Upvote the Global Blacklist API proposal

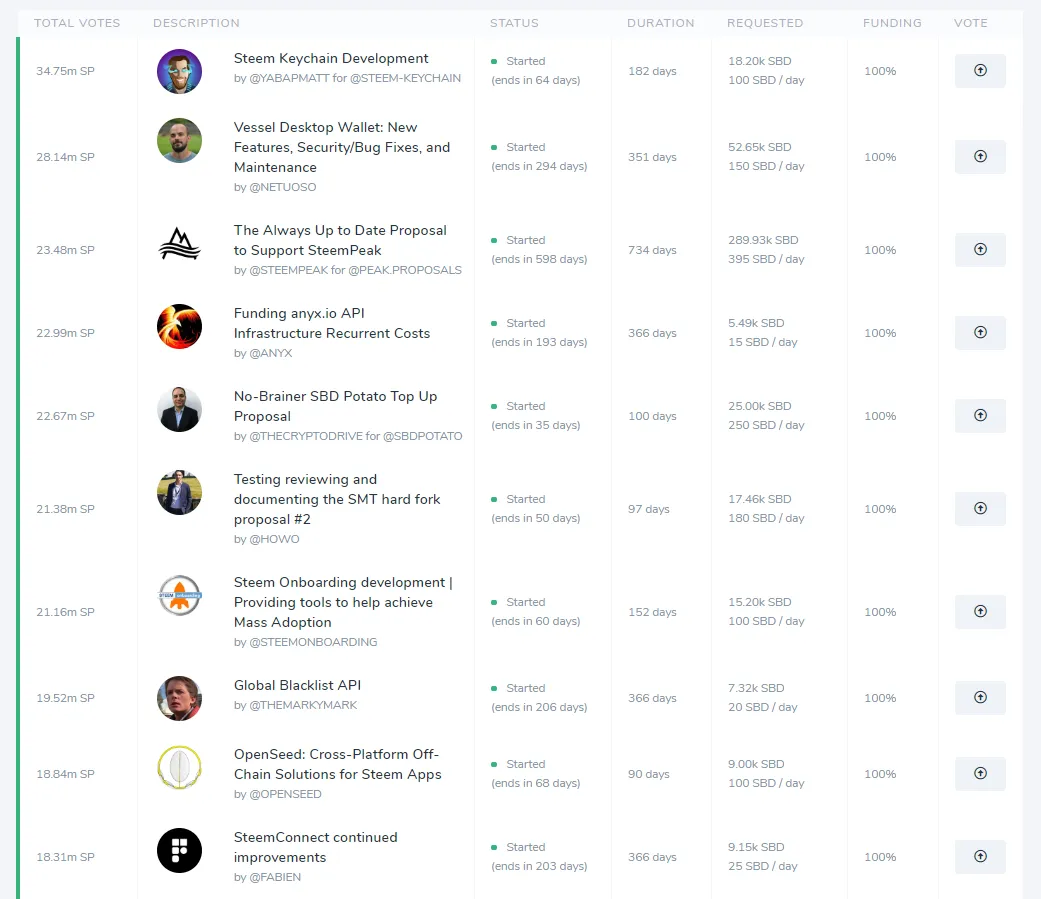tap(980, 698)
